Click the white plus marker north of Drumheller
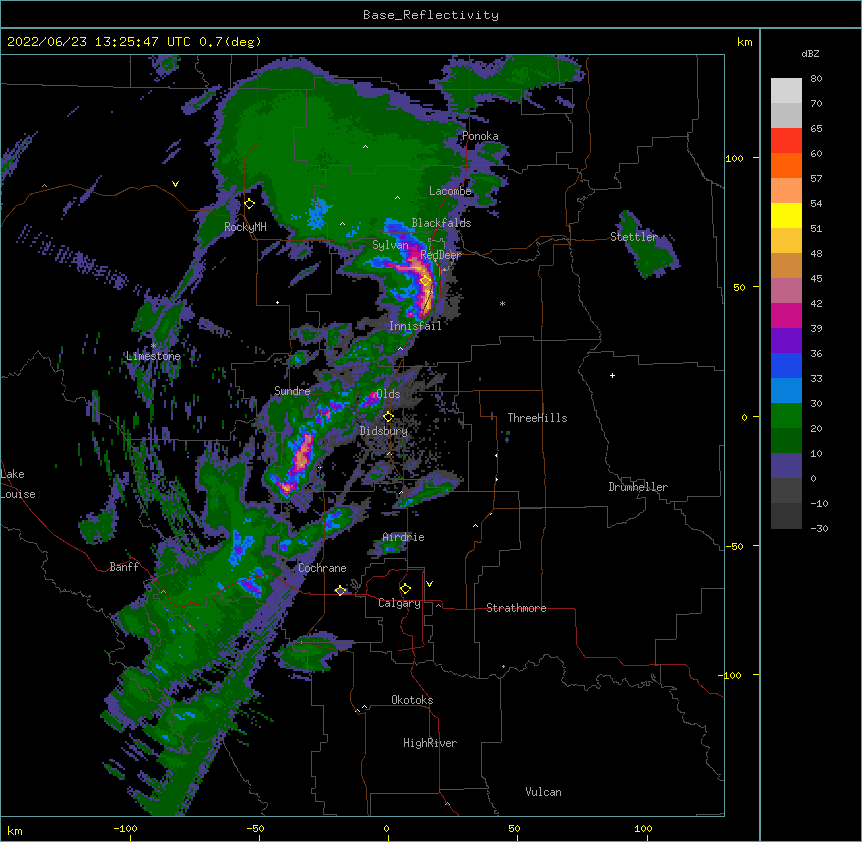The image size is (862, 842). (612, 375)
